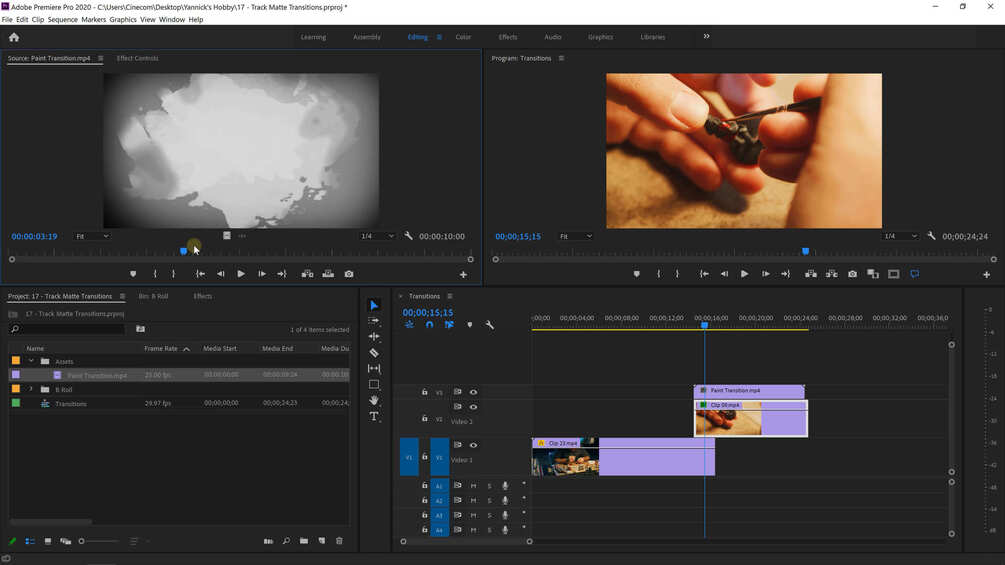Toggle V3 track output eye icon
This screenshot has height=565, width=1005.
(x=473, y=392)
